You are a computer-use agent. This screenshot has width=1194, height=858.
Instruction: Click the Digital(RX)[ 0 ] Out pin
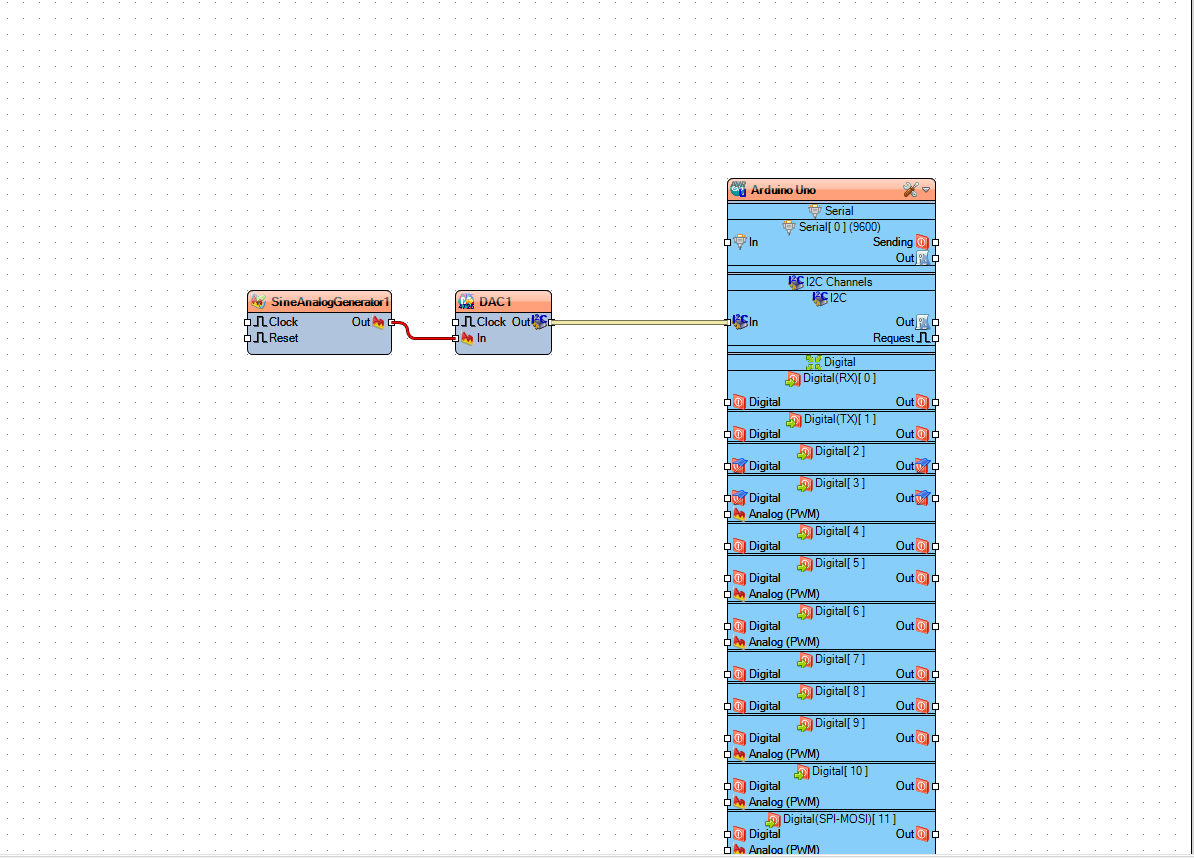click(x=936, y=402)
